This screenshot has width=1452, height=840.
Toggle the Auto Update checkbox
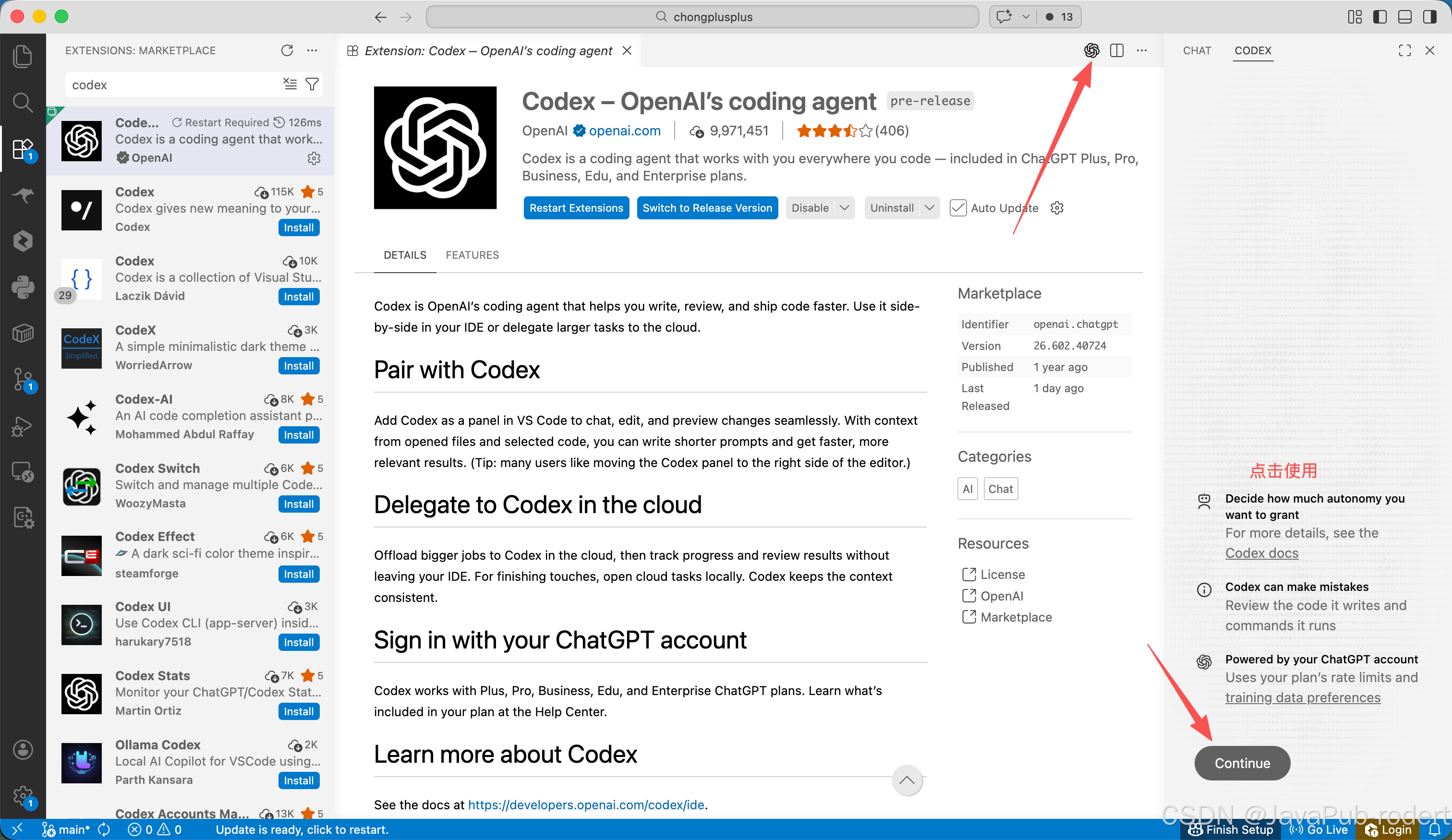[957, 207]
